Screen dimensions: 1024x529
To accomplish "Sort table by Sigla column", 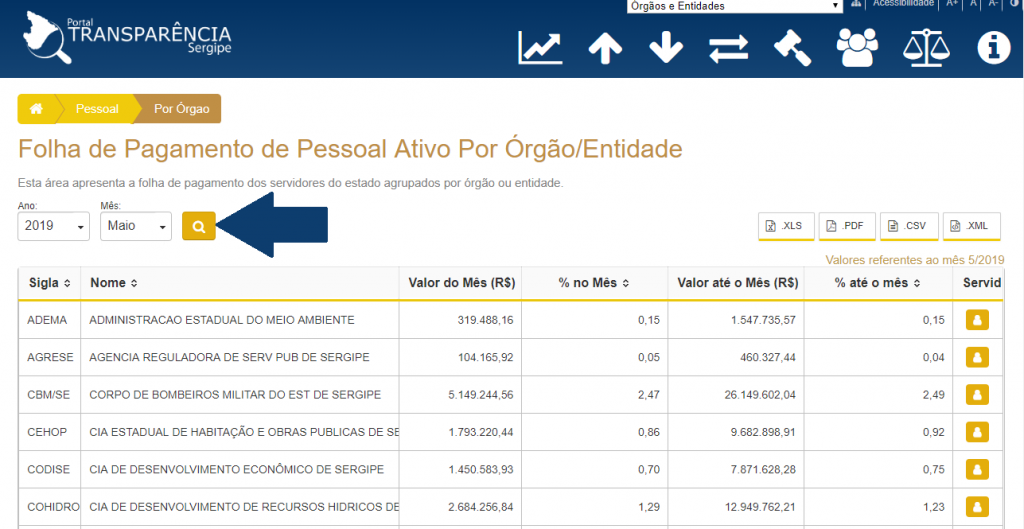I will pyautogui.click(x=49, y=283).
